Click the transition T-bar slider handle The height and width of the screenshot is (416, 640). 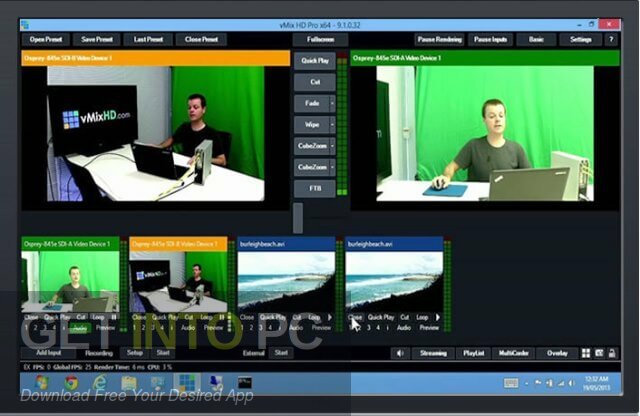tap(298, 218)
